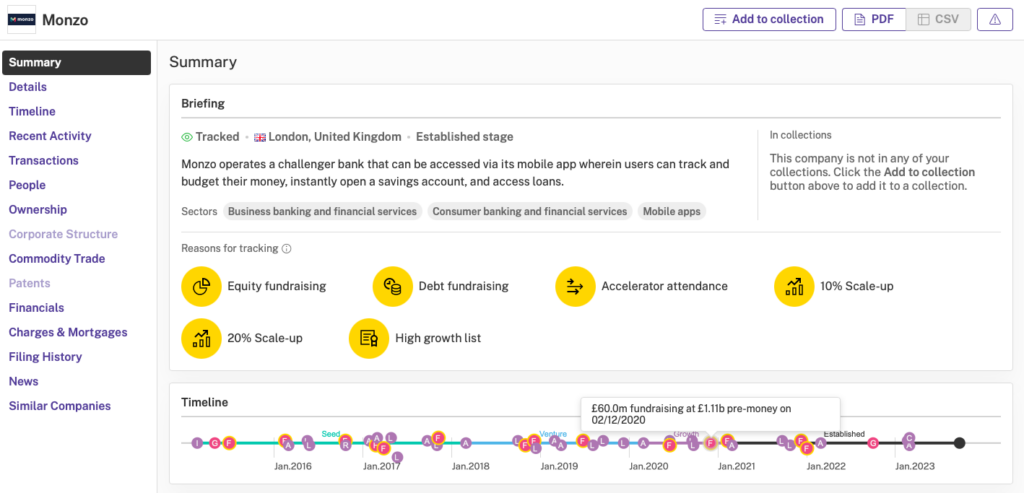Click the lone L marker below the line near Jan.2017
This screenshot has width=1024, height=493.
tap(397, 457)
